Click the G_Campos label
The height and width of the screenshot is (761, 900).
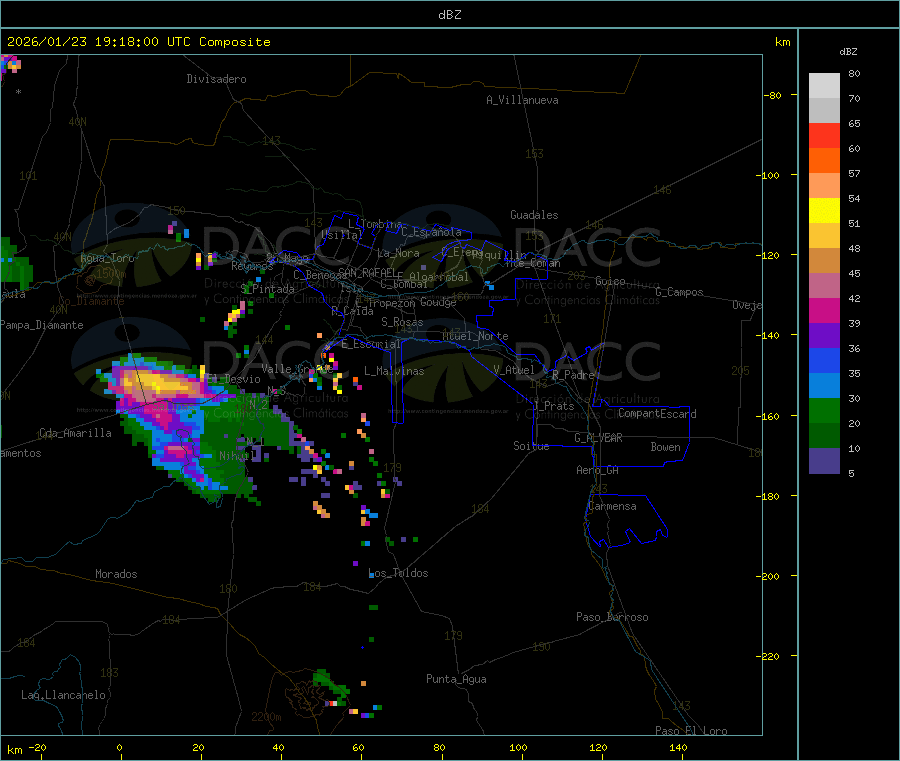tap(680, 292)
